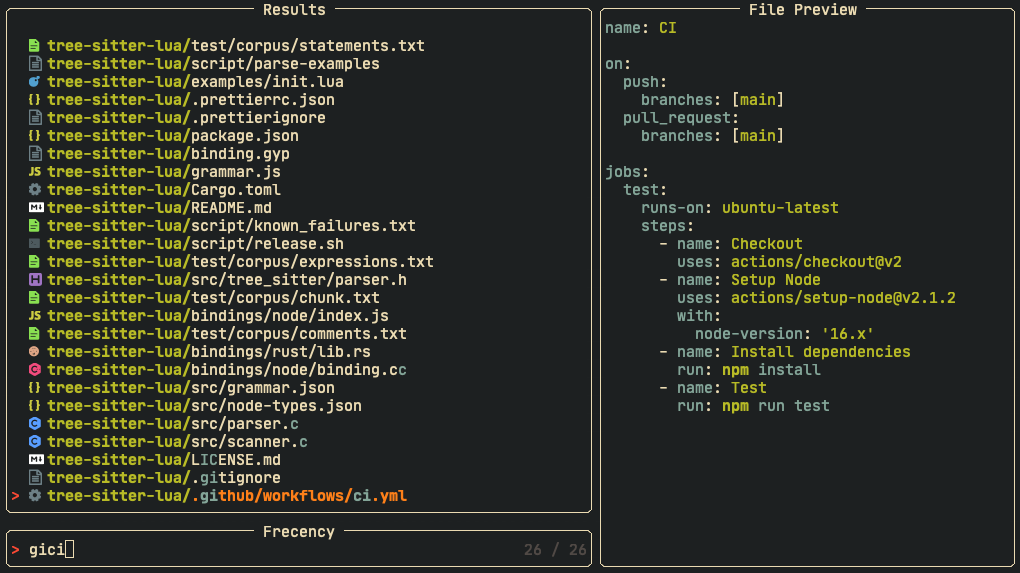Select tree-sitter-lua/script/parse-examples result

coord(213,64)
